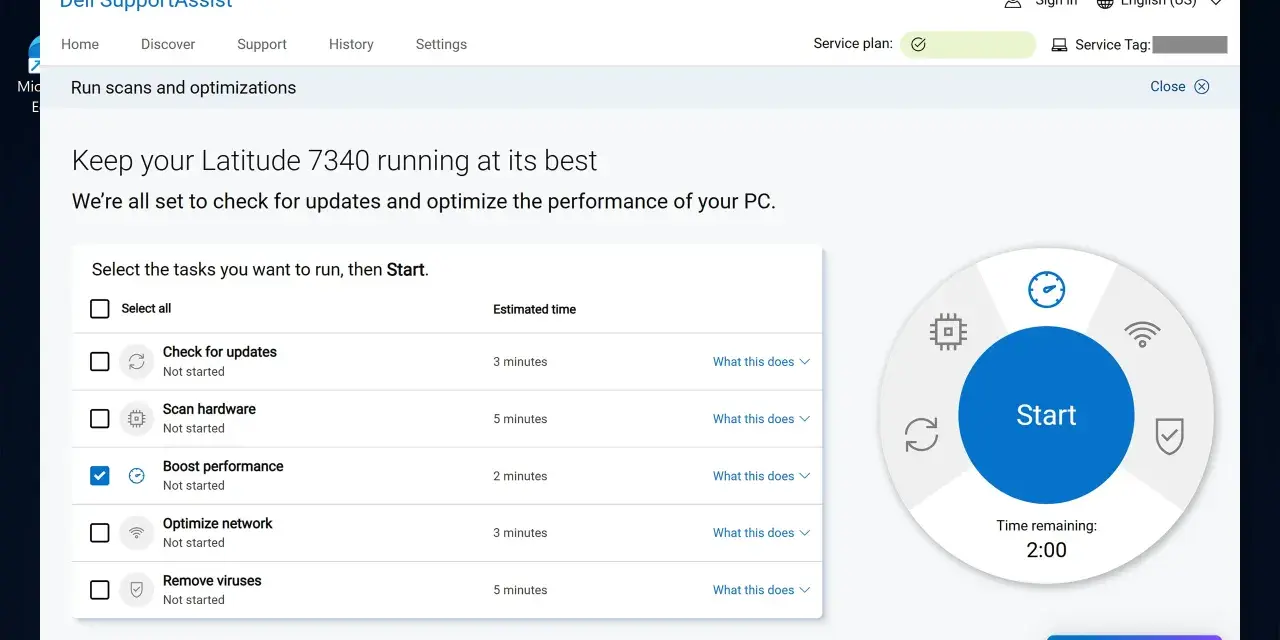The width and height of the screenshot is (1280, 640).
Task: Click the big blue Start button
Action: tap(1046, 416)
